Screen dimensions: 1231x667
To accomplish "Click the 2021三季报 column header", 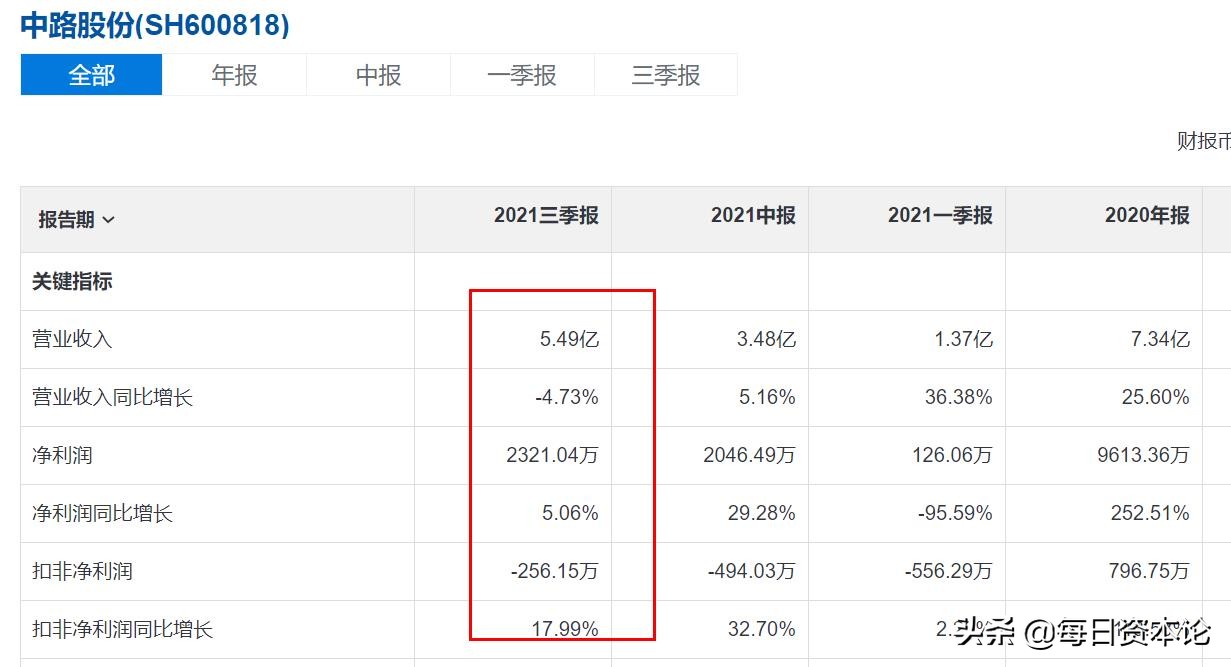I will 546,215.
